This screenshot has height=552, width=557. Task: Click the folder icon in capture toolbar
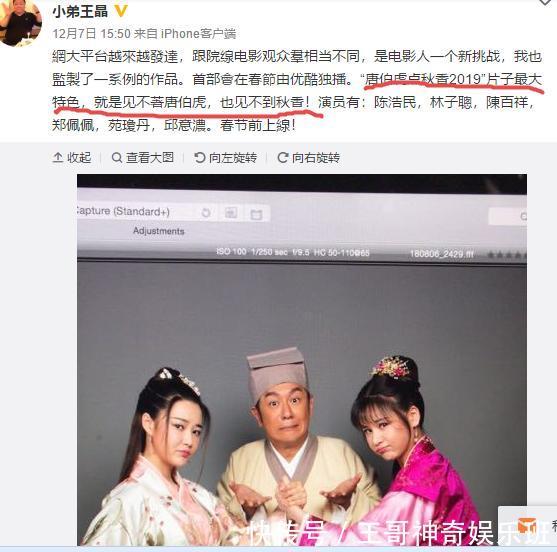(256, 214)
